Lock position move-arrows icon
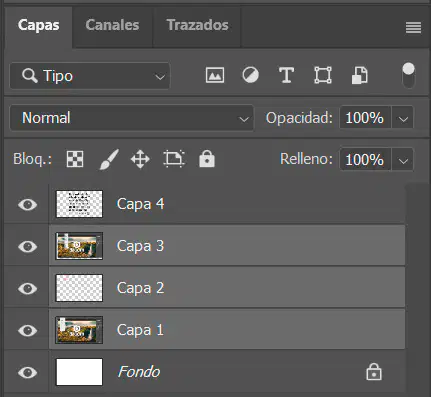 pyautogui.click(x=140, y=159)
